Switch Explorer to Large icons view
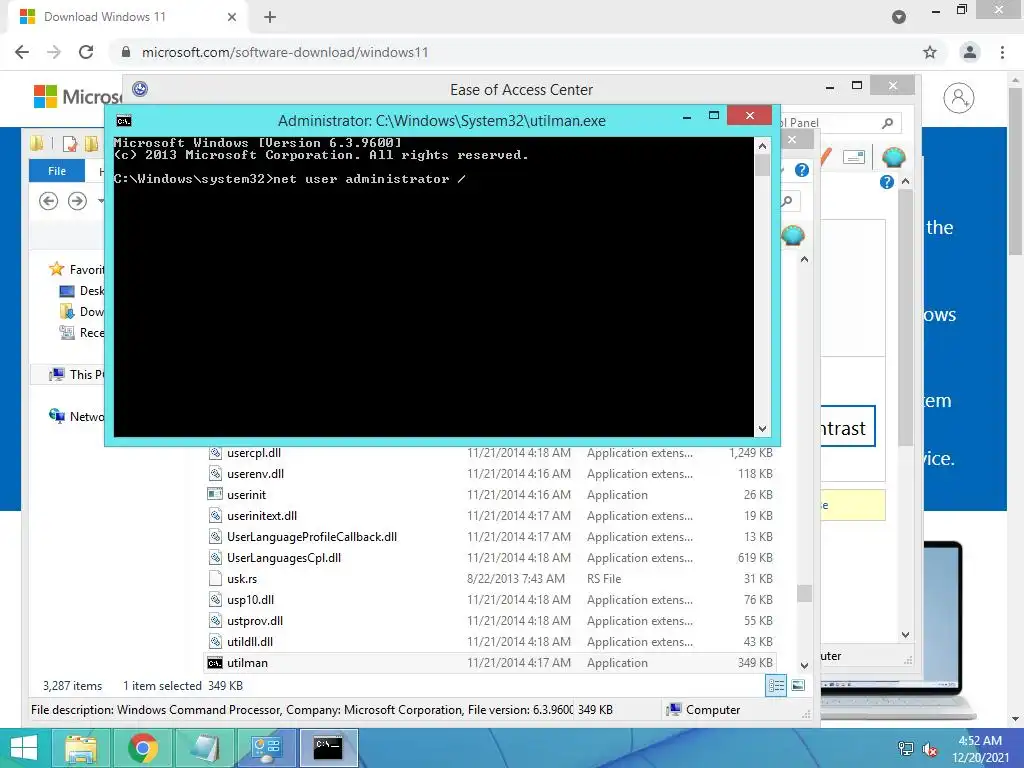1024x768 pixels. (x=798, y=686)
